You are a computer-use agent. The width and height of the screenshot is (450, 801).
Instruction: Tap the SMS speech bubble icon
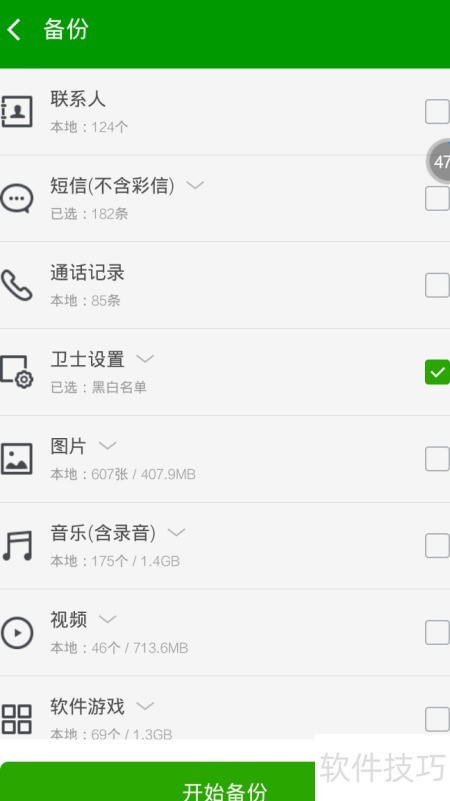click(16, 198)
